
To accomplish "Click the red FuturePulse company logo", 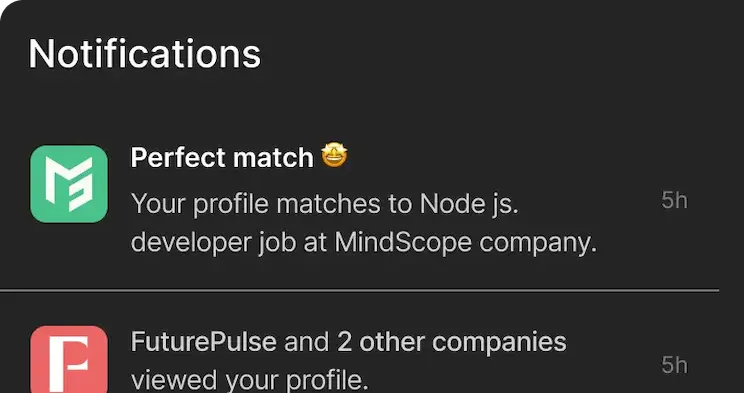I will coord(69,359).
